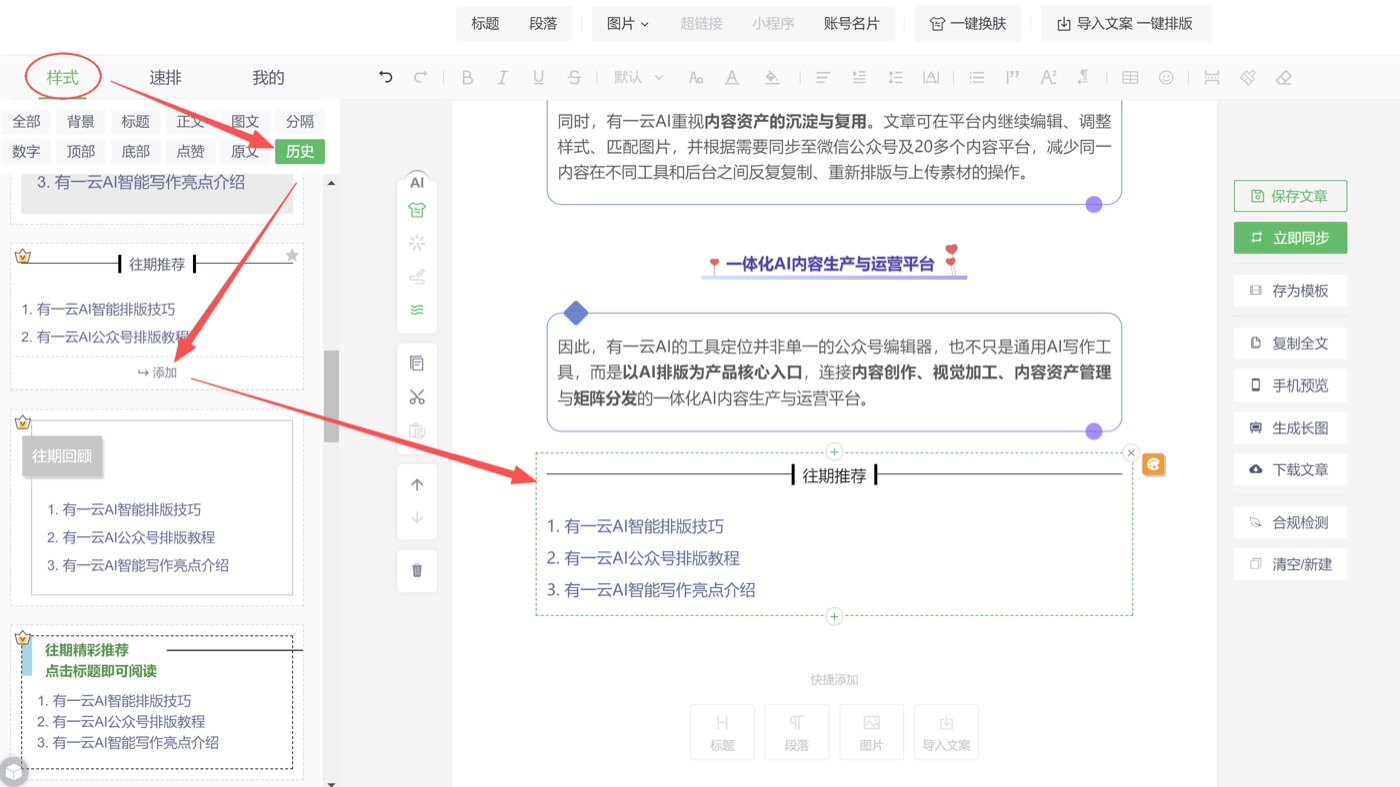Click 立即同步 button
Screen dimensions: 1400x787
[1290, 238]
